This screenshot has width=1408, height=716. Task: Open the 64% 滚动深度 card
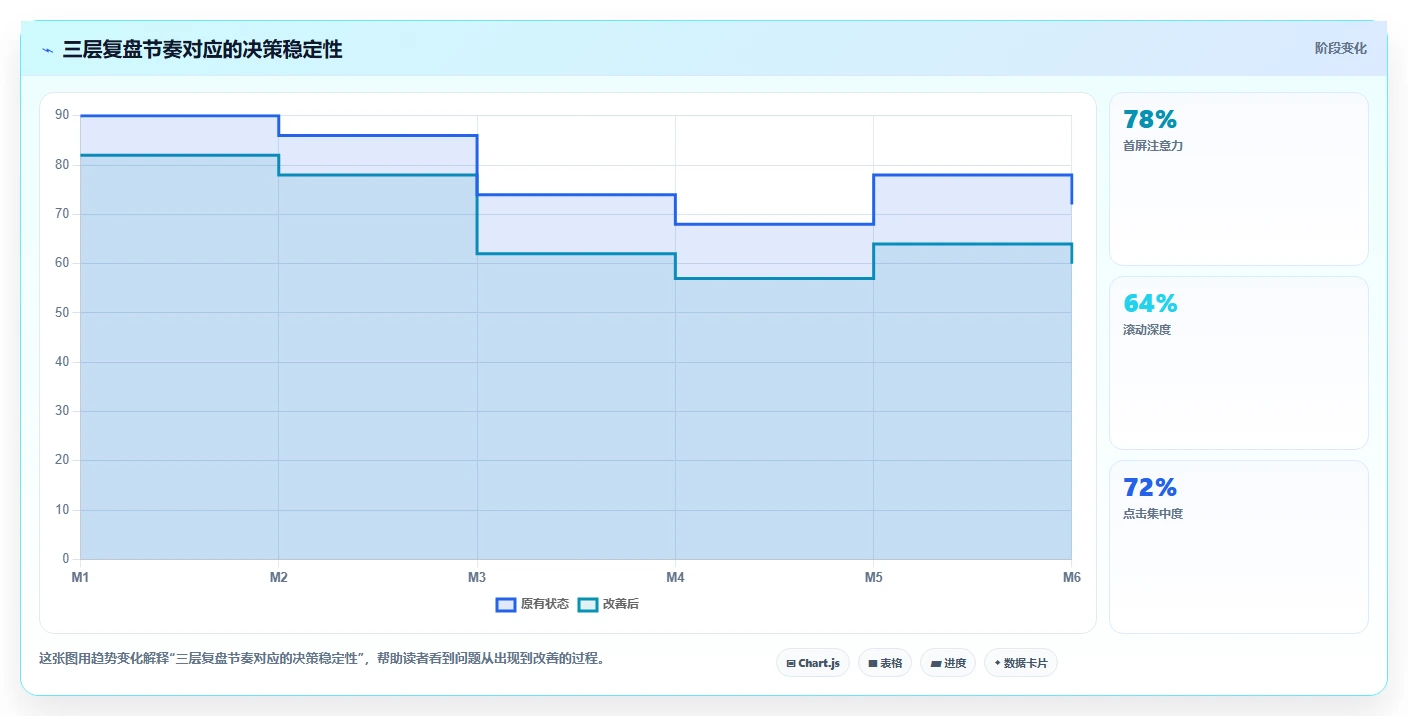click(x=1239, y=363)
